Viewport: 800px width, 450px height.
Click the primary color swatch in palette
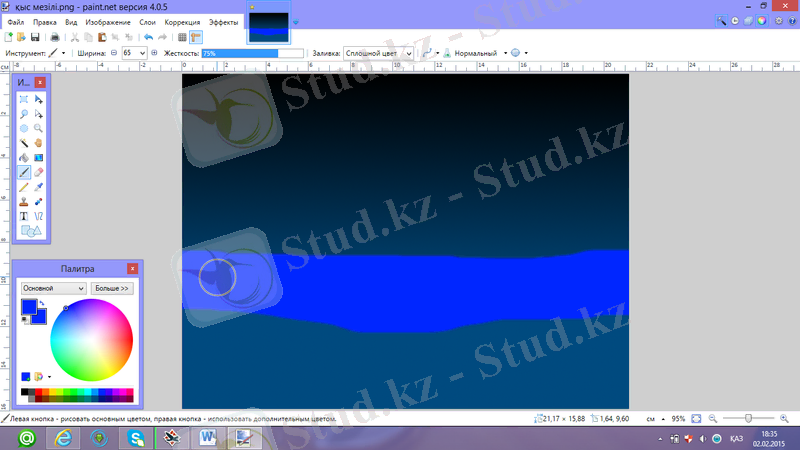[29, 306]
